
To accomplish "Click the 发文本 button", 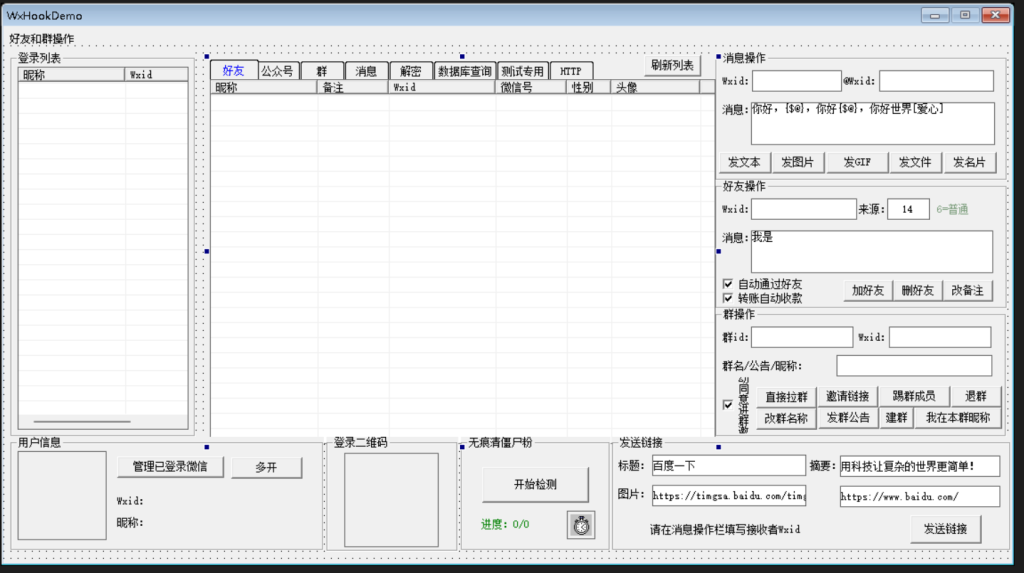I will tap(744, 162).
